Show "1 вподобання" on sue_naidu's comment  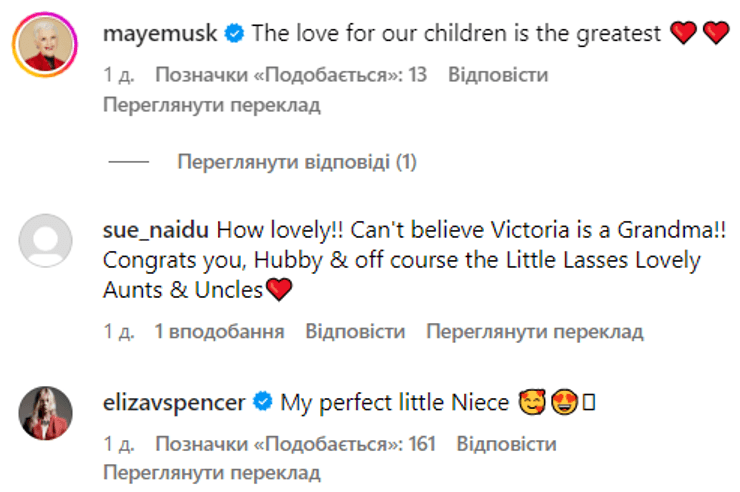click(x=219, y=332)
